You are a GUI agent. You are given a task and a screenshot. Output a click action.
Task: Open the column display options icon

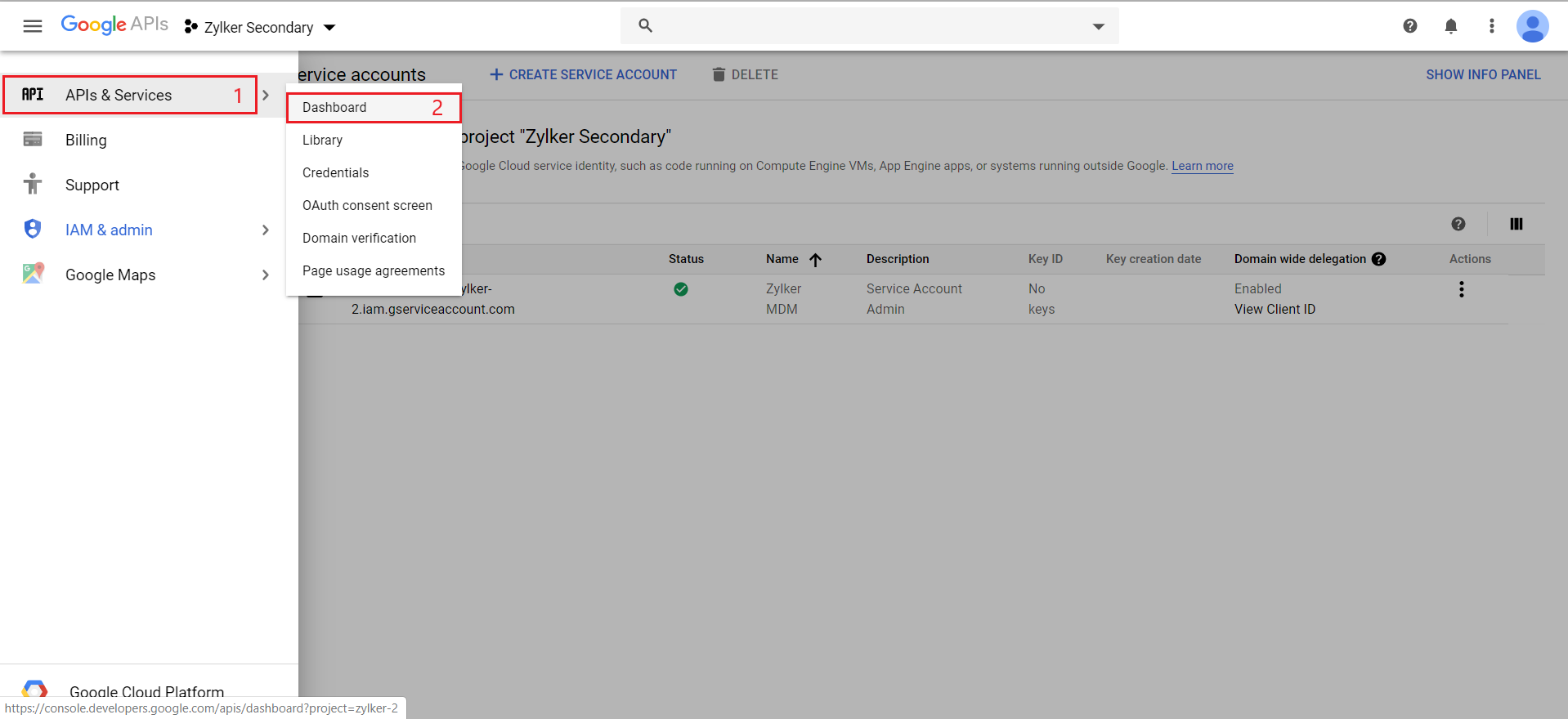click(x=1516, y=224)
